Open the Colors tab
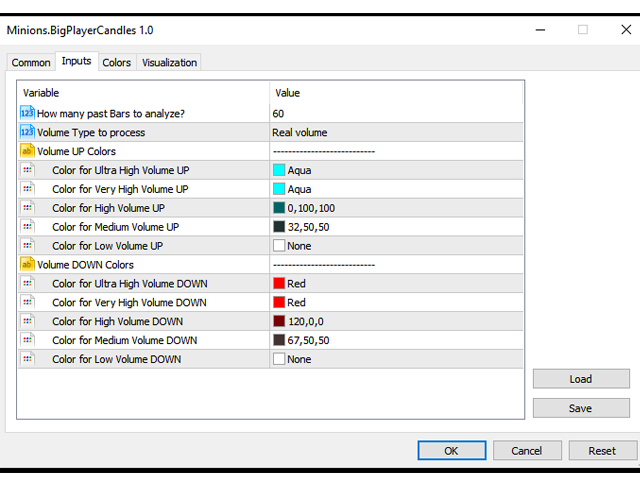The image size is (640, 480). point(117,62)
